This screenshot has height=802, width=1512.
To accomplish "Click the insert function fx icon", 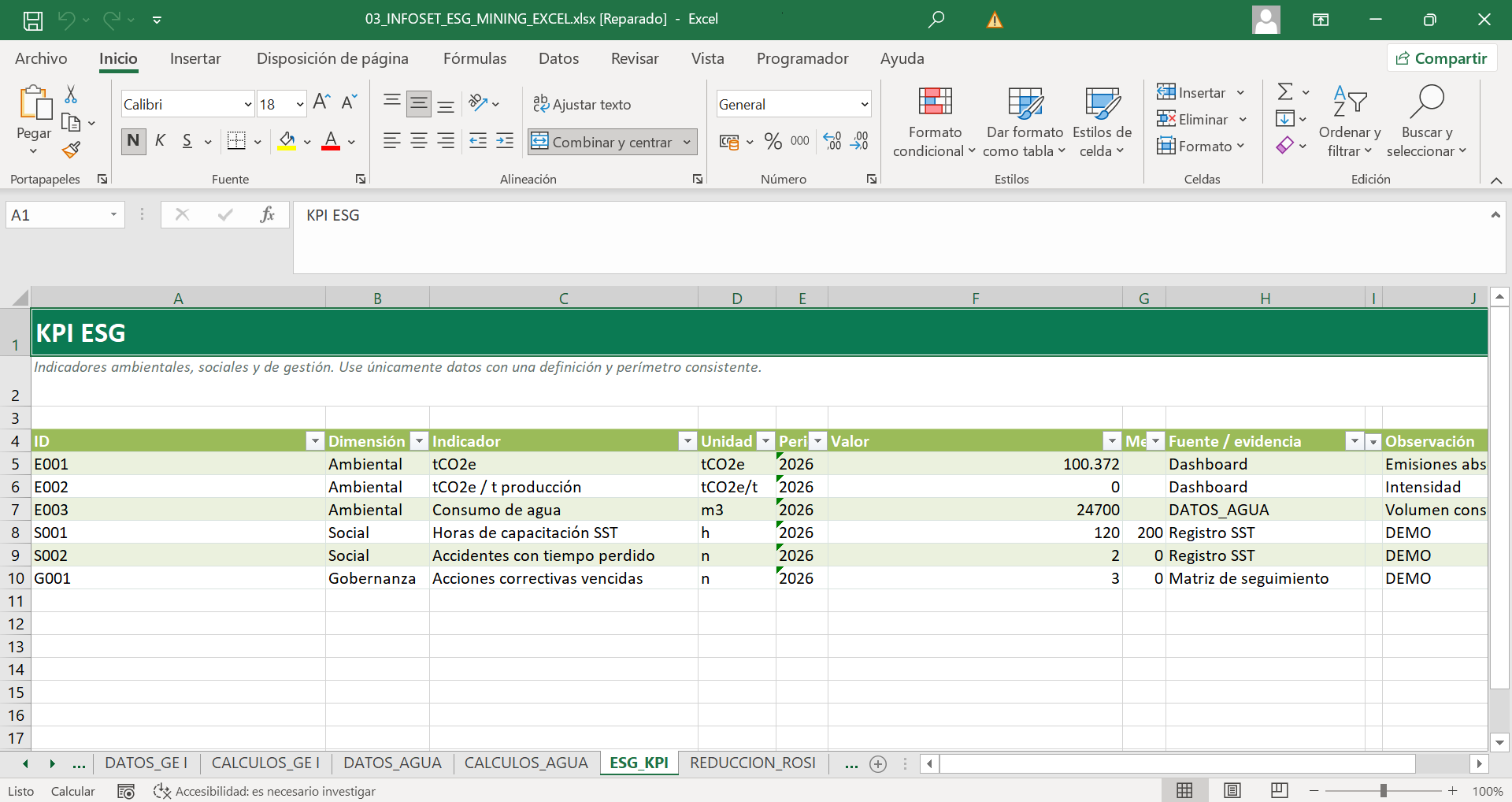I will [267, 215].
